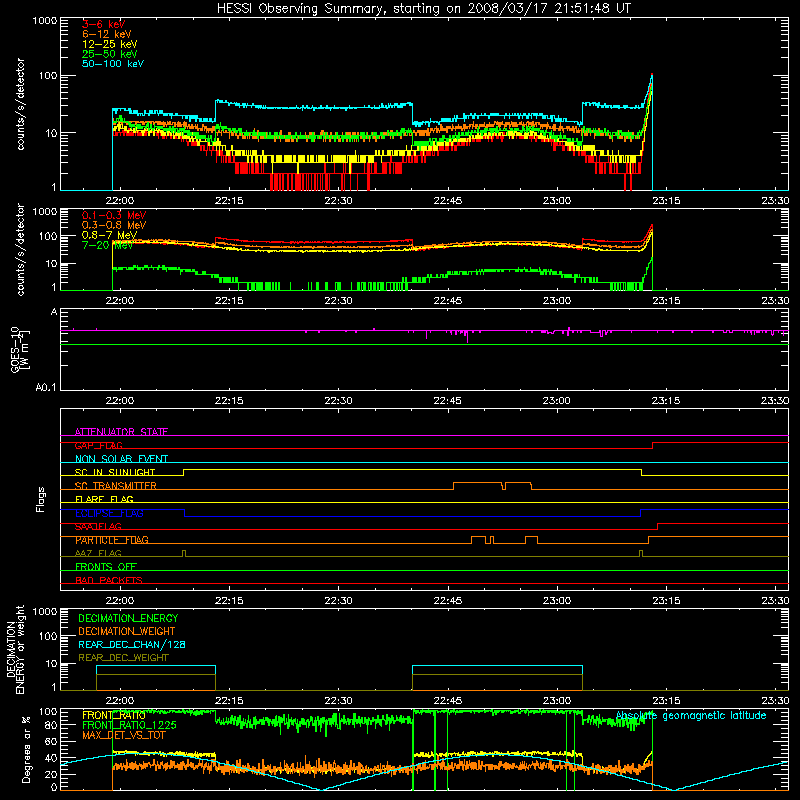Select the REAR_DEC_CHAN/128 legend label
Screen dimensions: 800x800
click(132, 644)
